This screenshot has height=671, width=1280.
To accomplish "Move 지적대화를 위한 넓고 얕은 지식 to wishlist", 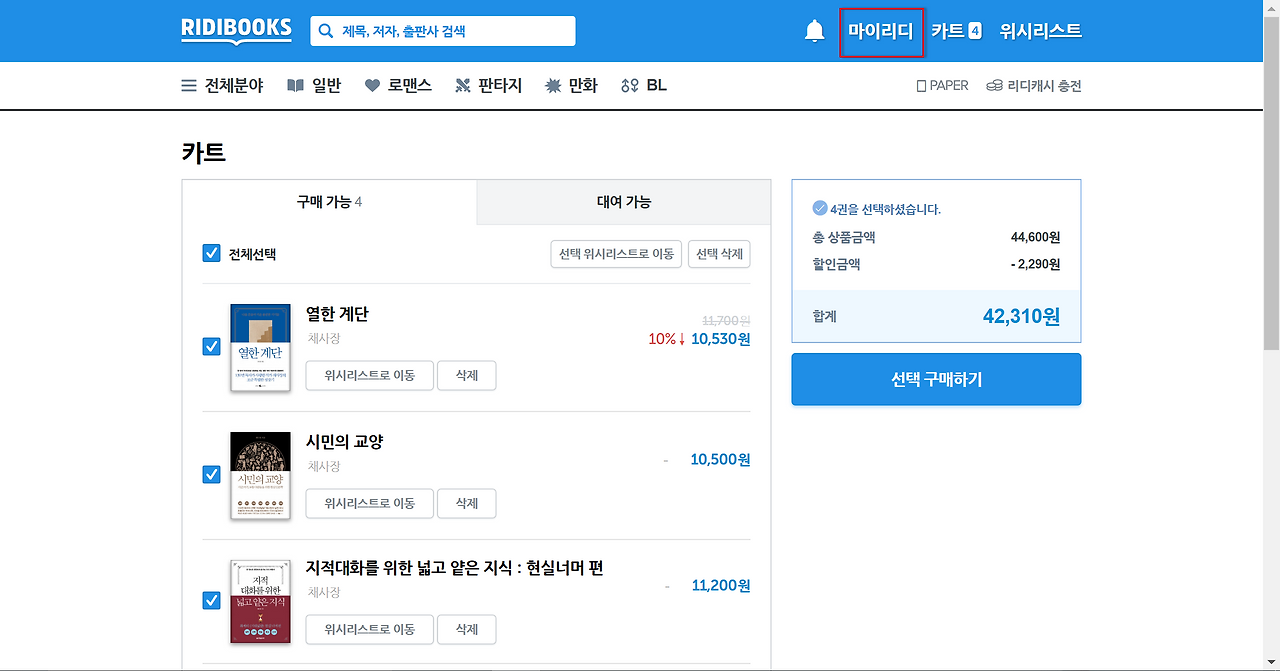I will click(370, 629).
